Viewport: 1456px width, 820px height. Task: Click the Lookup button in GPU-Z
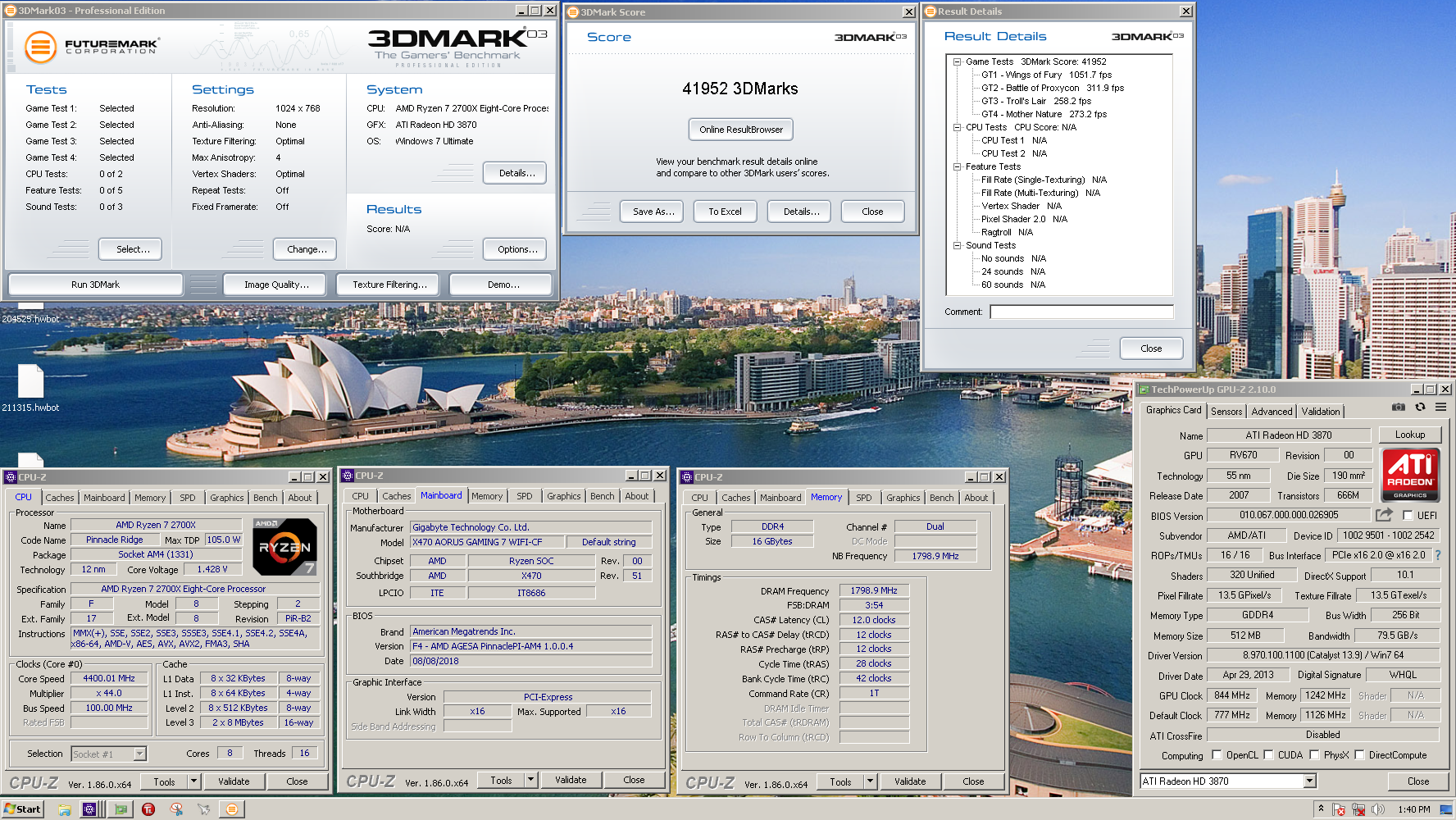click(x=1410, y=435)
